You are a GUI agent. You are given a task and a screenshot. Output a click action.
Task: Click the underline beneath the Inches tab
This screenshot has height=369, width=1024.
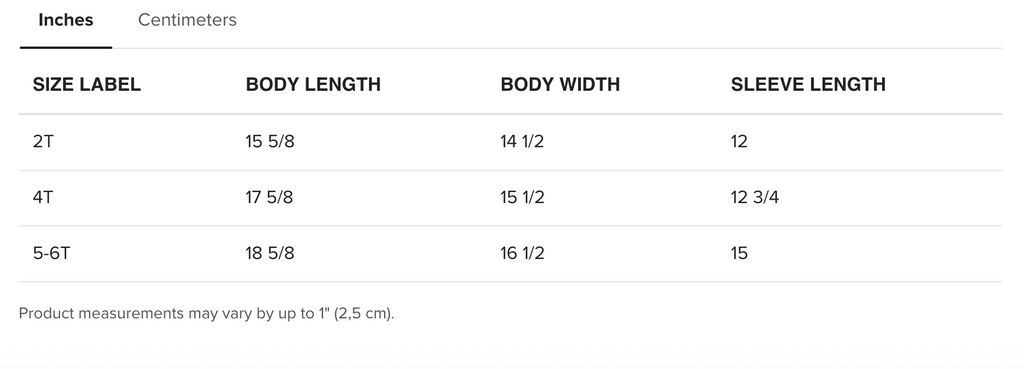(66, 47)
